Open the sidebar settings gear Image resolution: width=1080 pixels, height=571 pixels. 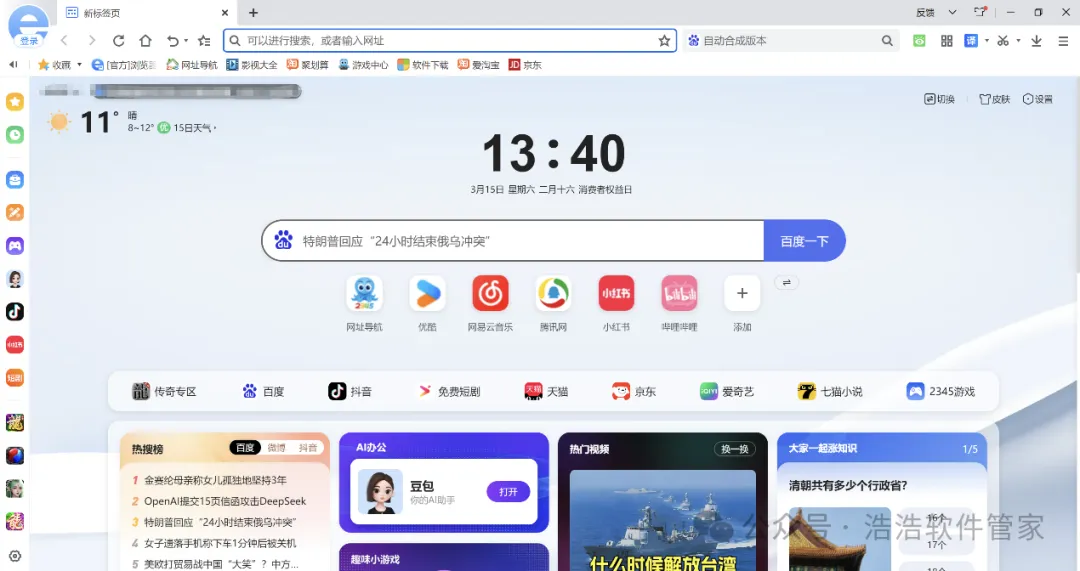tap(14, 555)
